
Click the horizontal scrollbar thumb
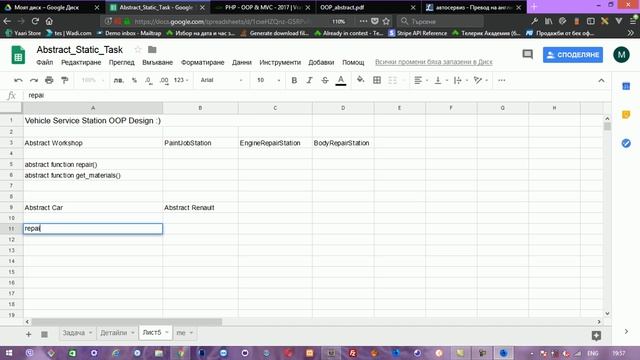pyautogui.click(x=127, y=322)
